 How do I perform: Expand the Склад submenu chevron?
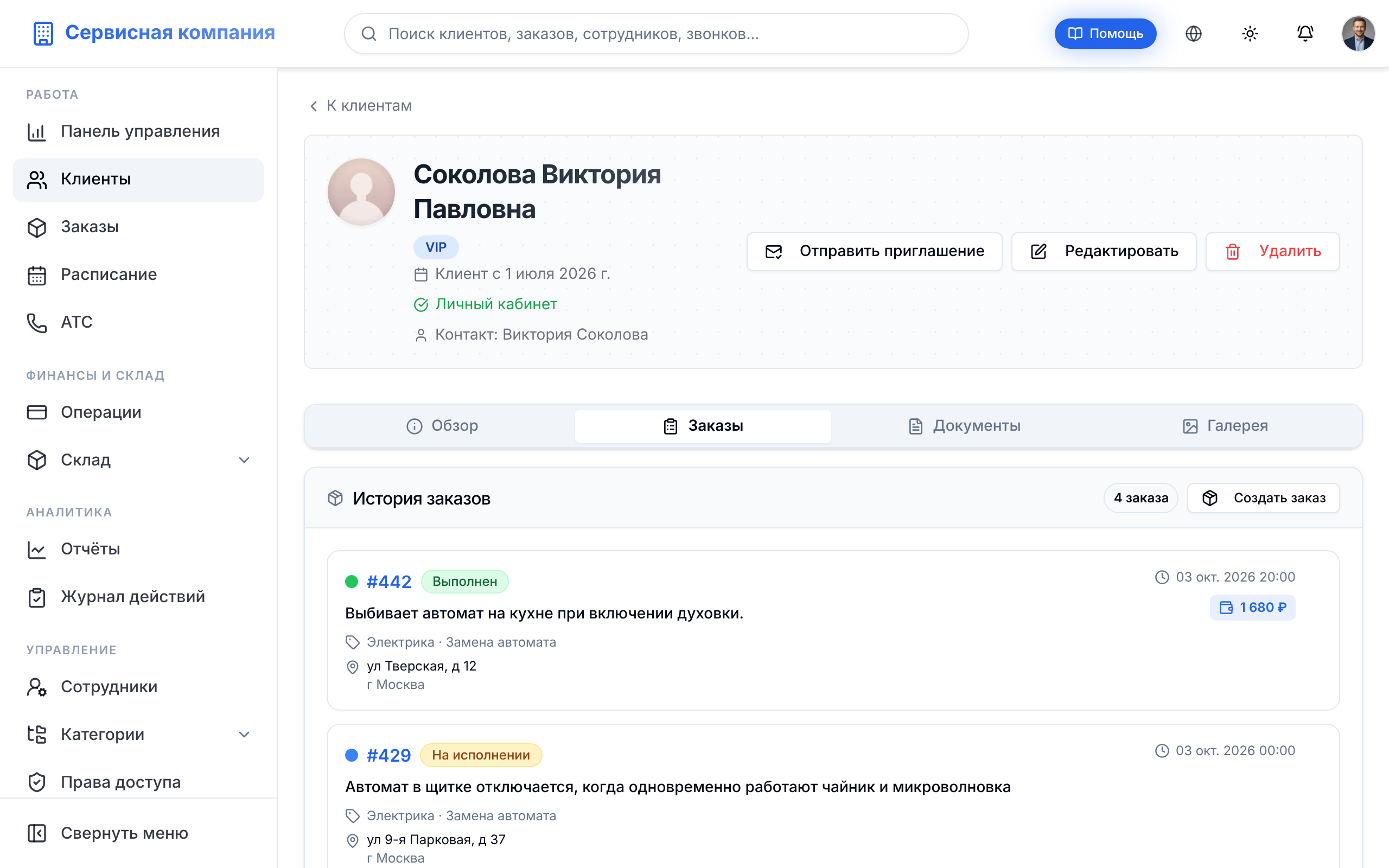point(244,460)
